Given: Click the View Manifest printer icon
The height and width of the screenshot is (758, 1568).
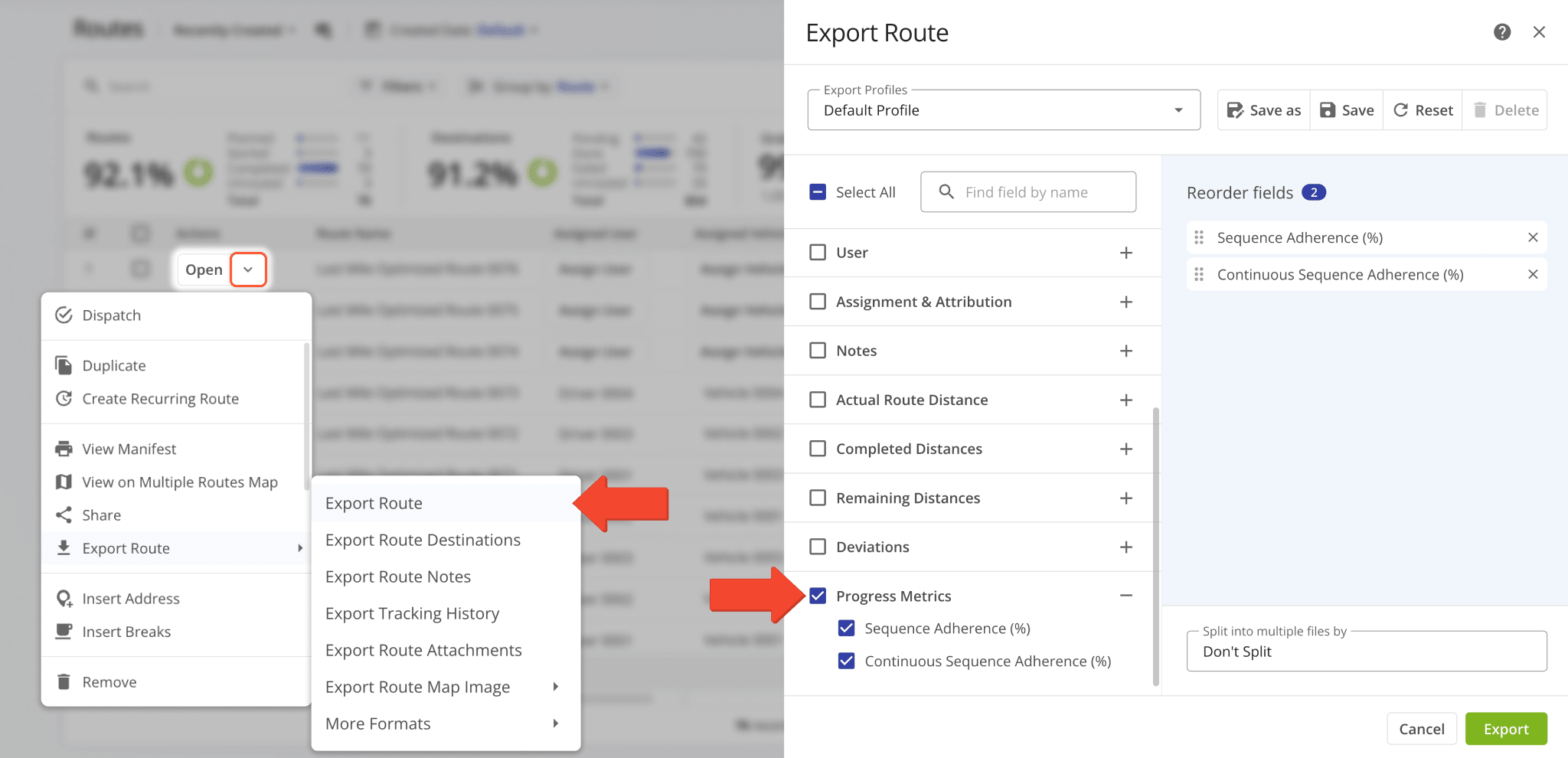Looking at the screenshot, I should pyautogui.click(x=64, y=448).
